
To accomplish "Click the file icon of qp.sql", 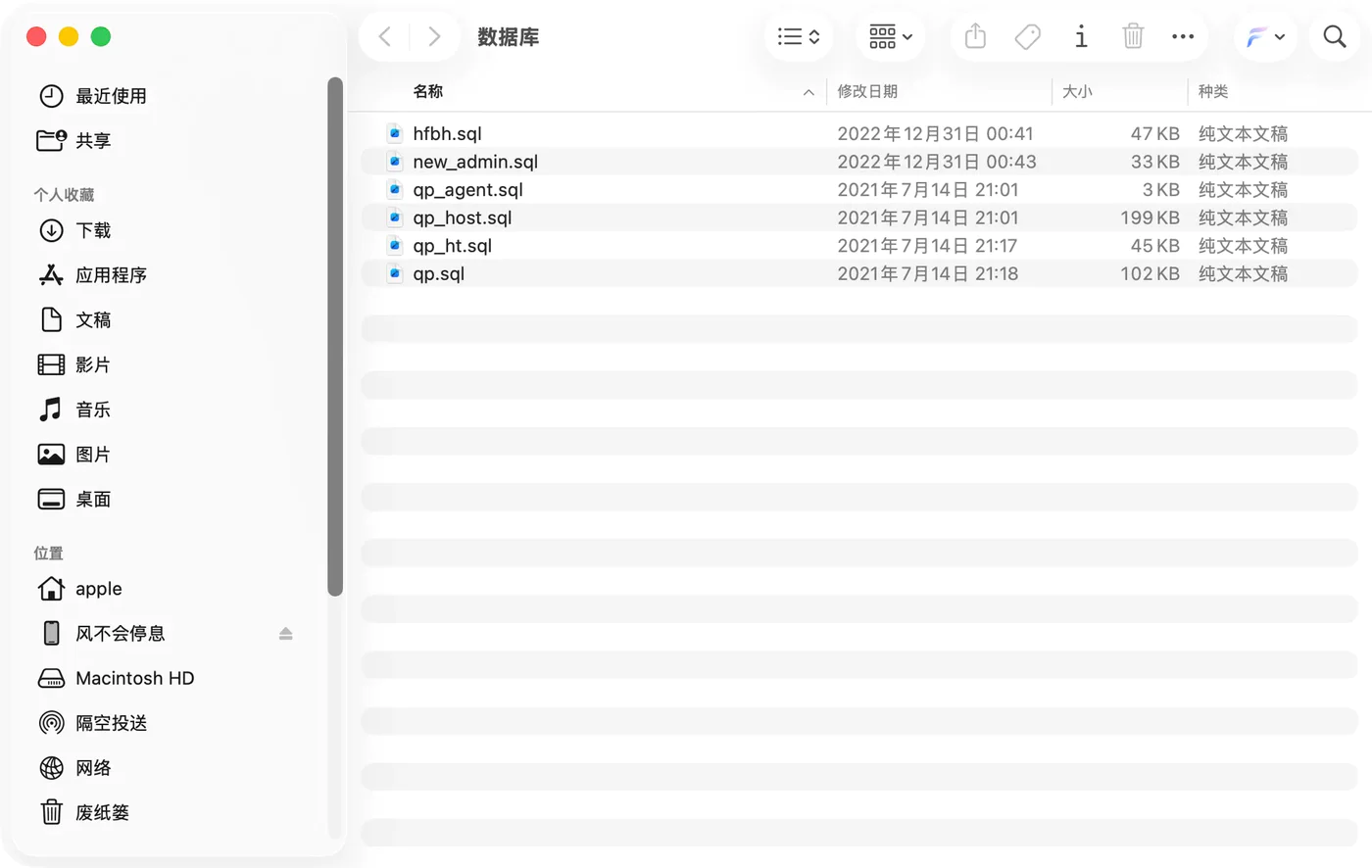I will point(394,273).
